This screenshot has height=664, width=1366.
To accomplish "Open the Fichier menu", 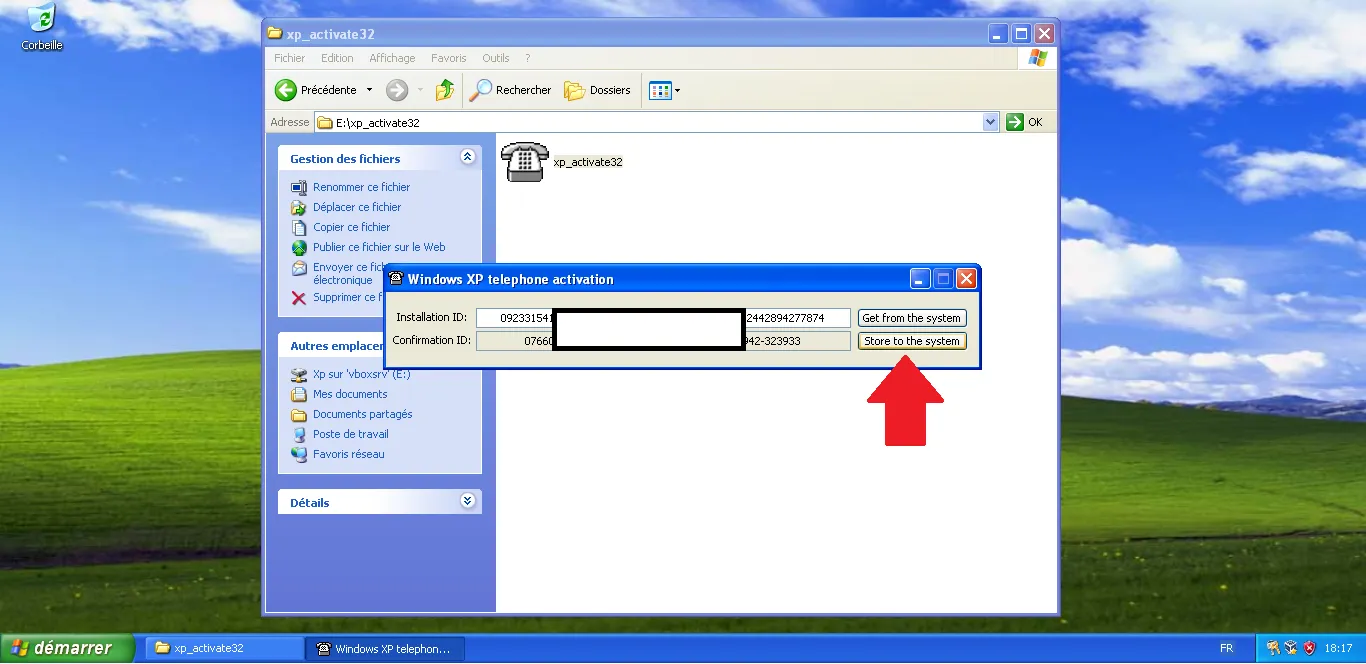I will (x=289, y=58).
